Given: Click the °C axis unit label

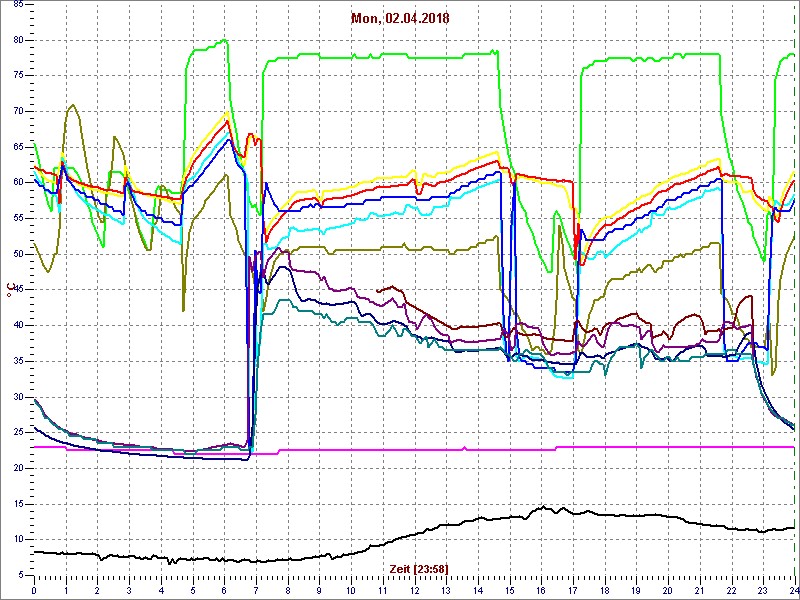Looking at the screenshot, I should 9,290.
